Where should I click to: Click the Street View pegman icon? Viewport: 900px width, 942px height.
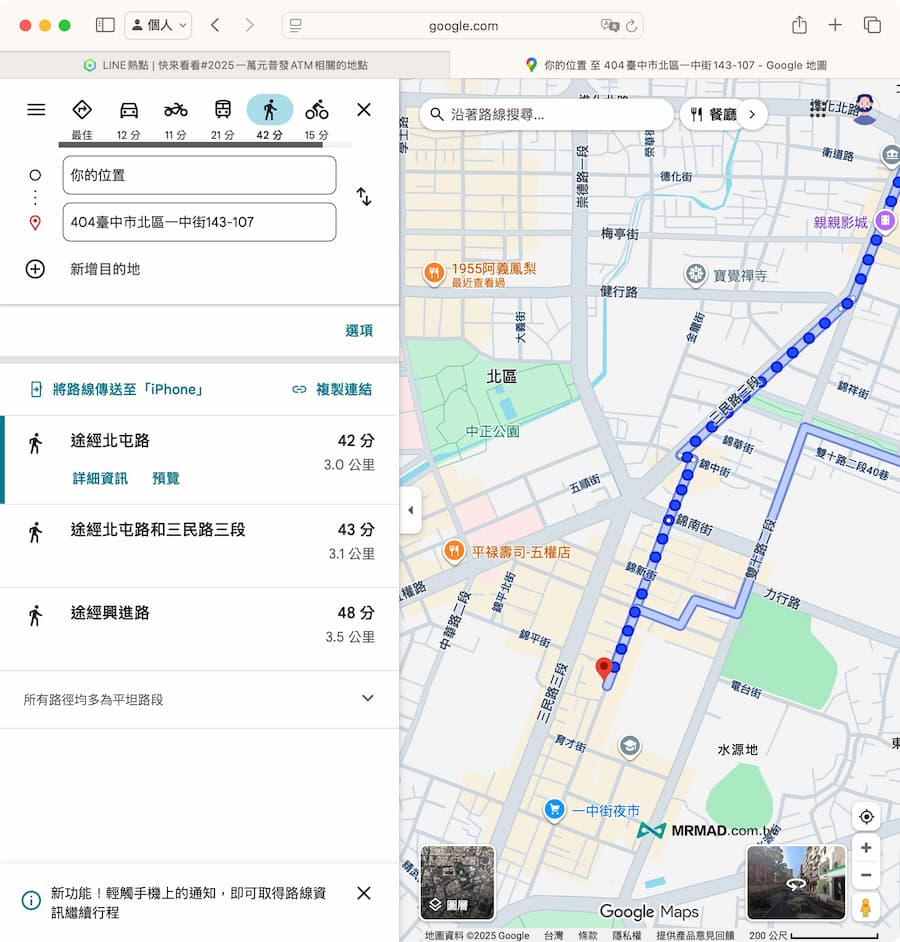coord(866,908)
